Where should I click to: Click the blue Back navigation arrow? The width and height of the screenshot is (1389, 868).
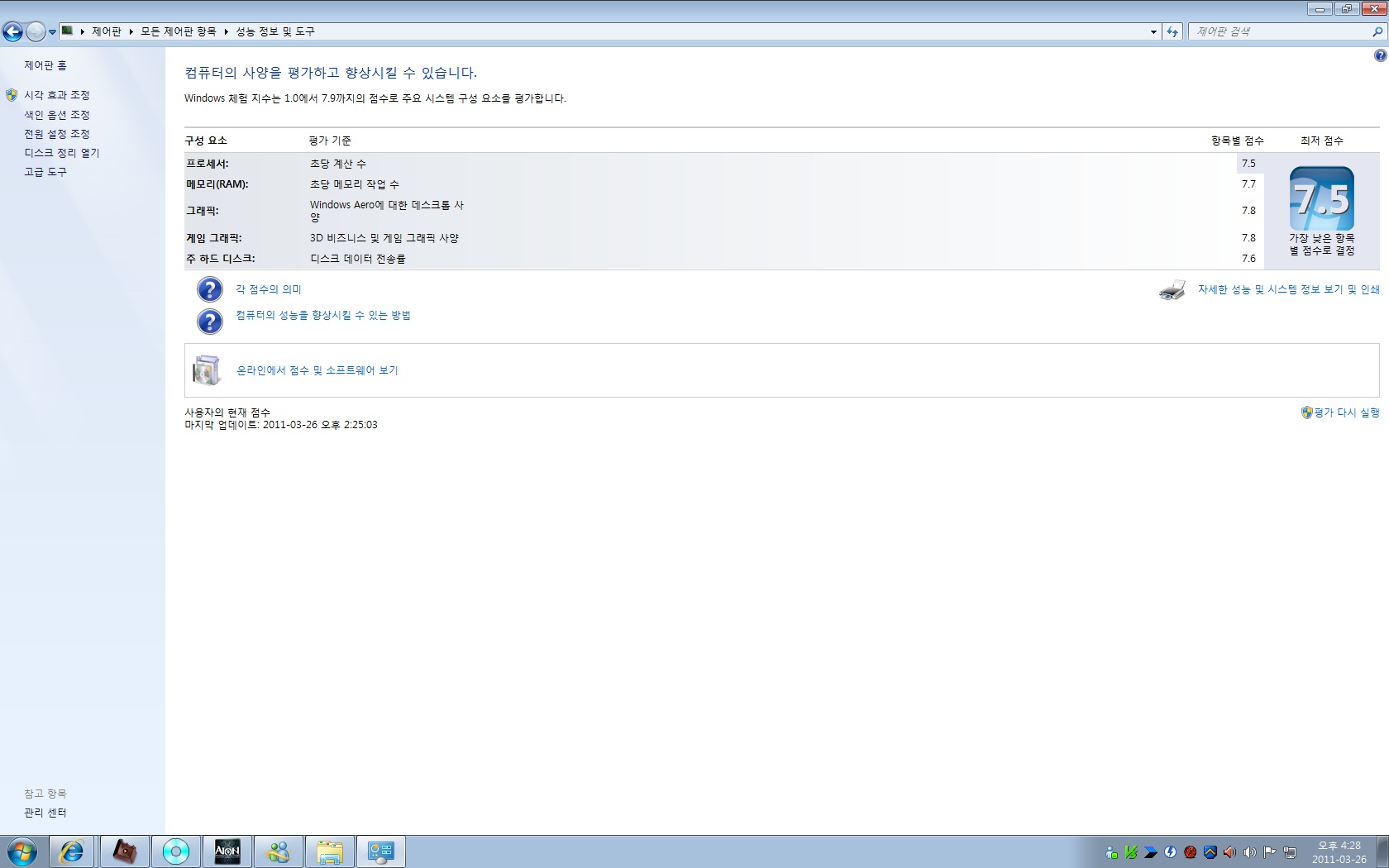pyautogui.click(x=12, y=32)
